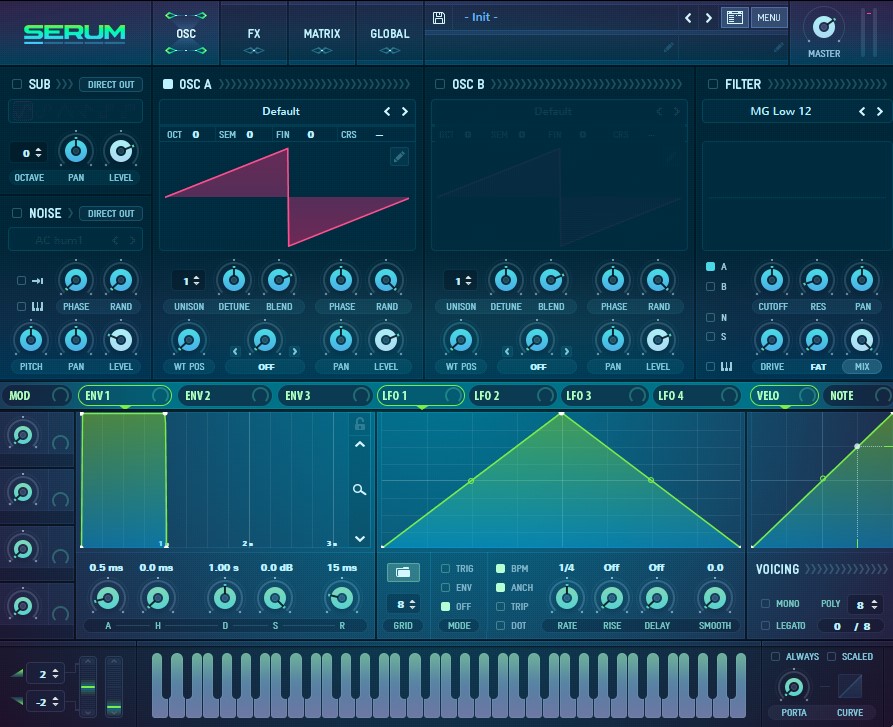
Task: Enable the NOISE oscillator
Action: pos(17,213)
